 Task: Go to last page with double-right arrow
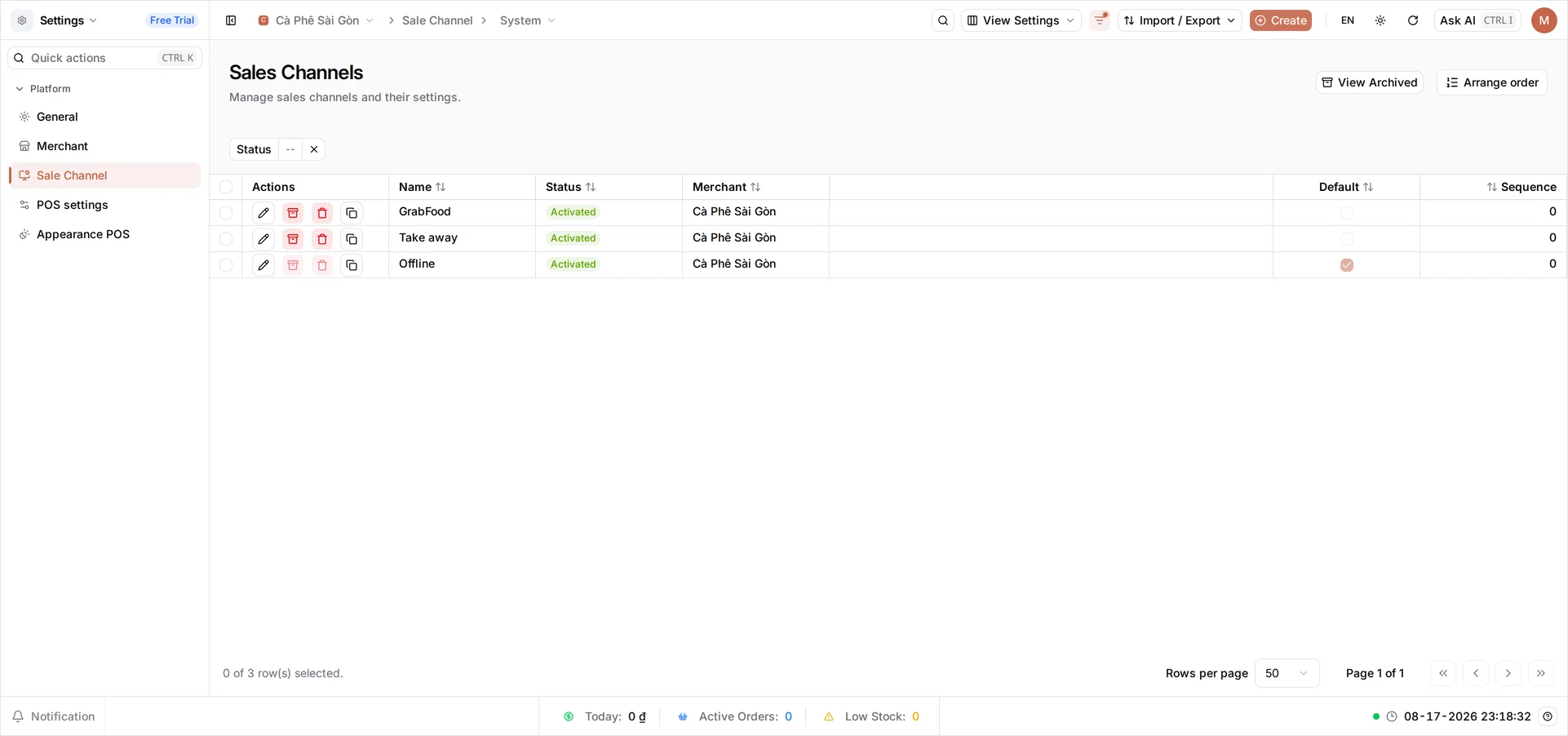pyautogui.click(x=1541, y=673)
